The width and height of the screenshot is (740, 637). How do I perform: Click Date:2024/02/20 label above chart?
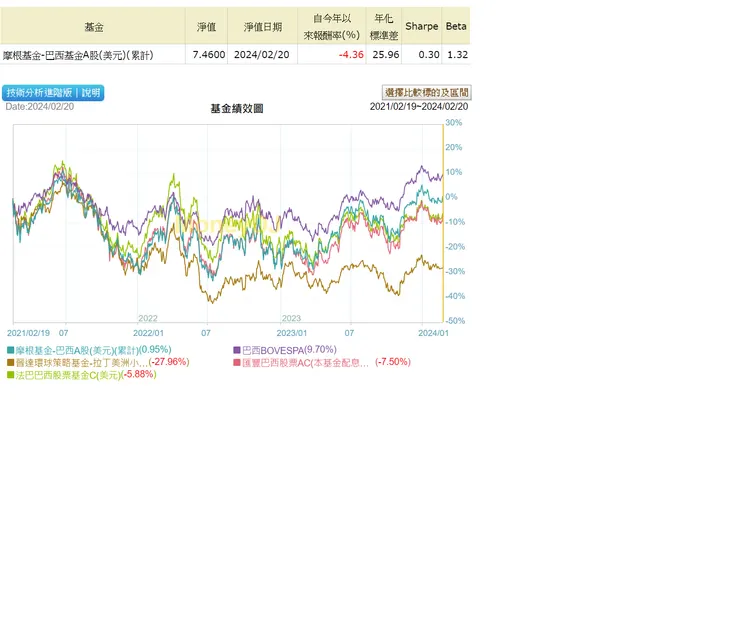click(40, 107)
